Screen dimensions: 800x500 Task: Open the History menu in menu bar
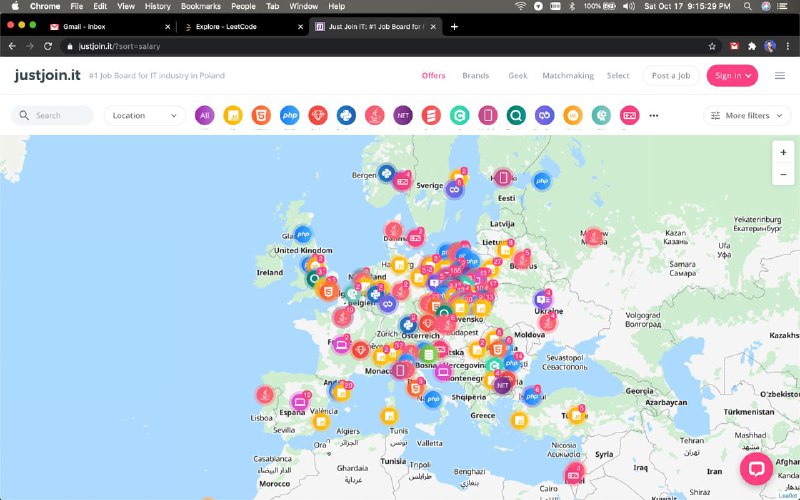pos(157,6)
